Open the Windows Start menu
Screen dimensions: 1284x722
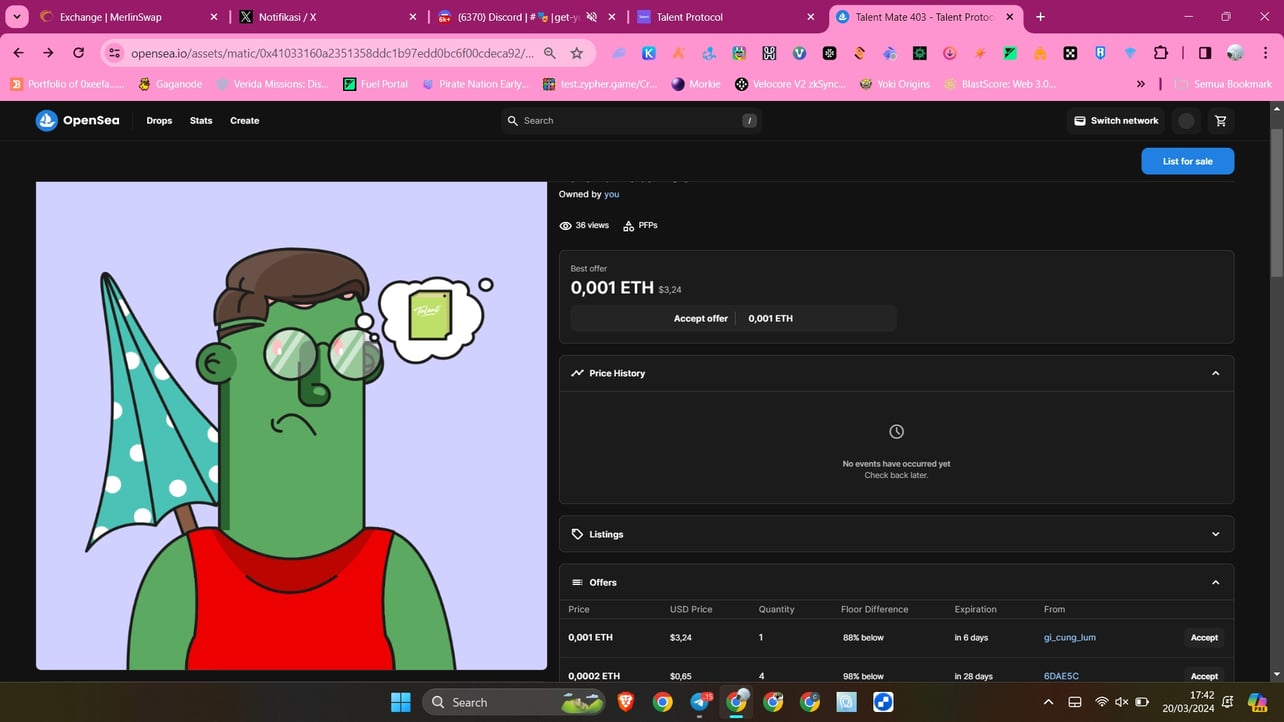click(401, 702)
